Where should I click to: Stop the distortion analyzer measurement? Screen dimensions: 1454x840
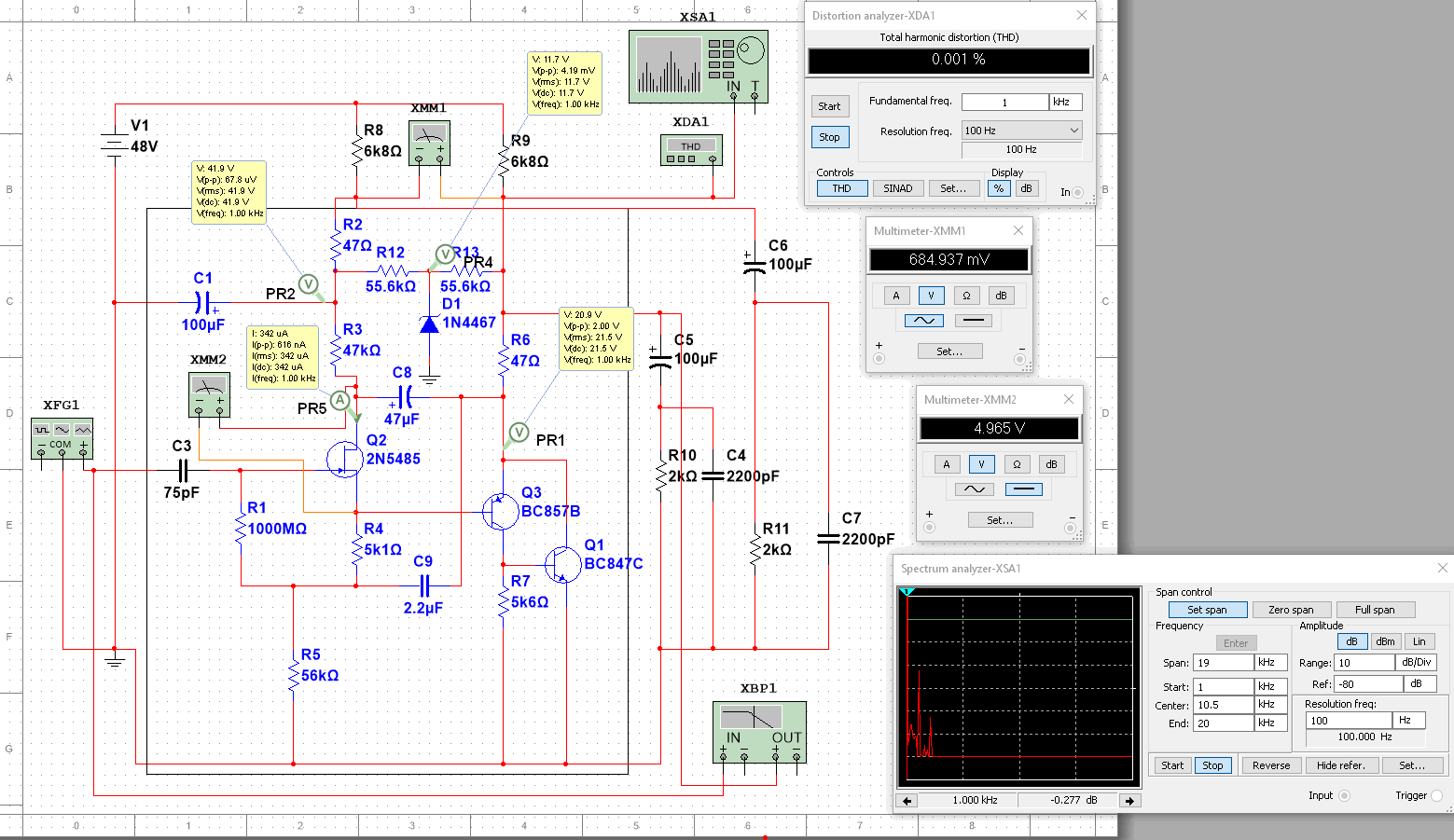tap(829, 137)
